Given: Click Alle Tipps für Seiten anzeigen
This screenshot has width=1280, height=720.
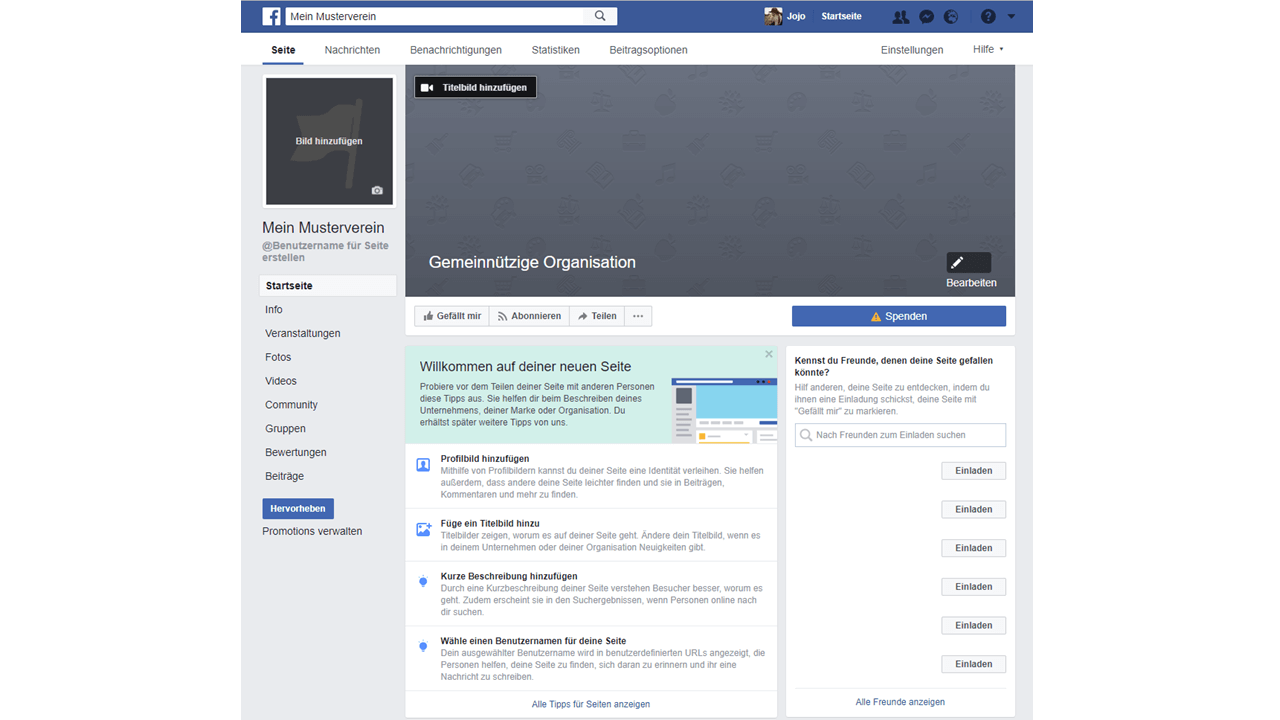Looking at the screenshot, I should pyautogui.click(x=591, y=704).
